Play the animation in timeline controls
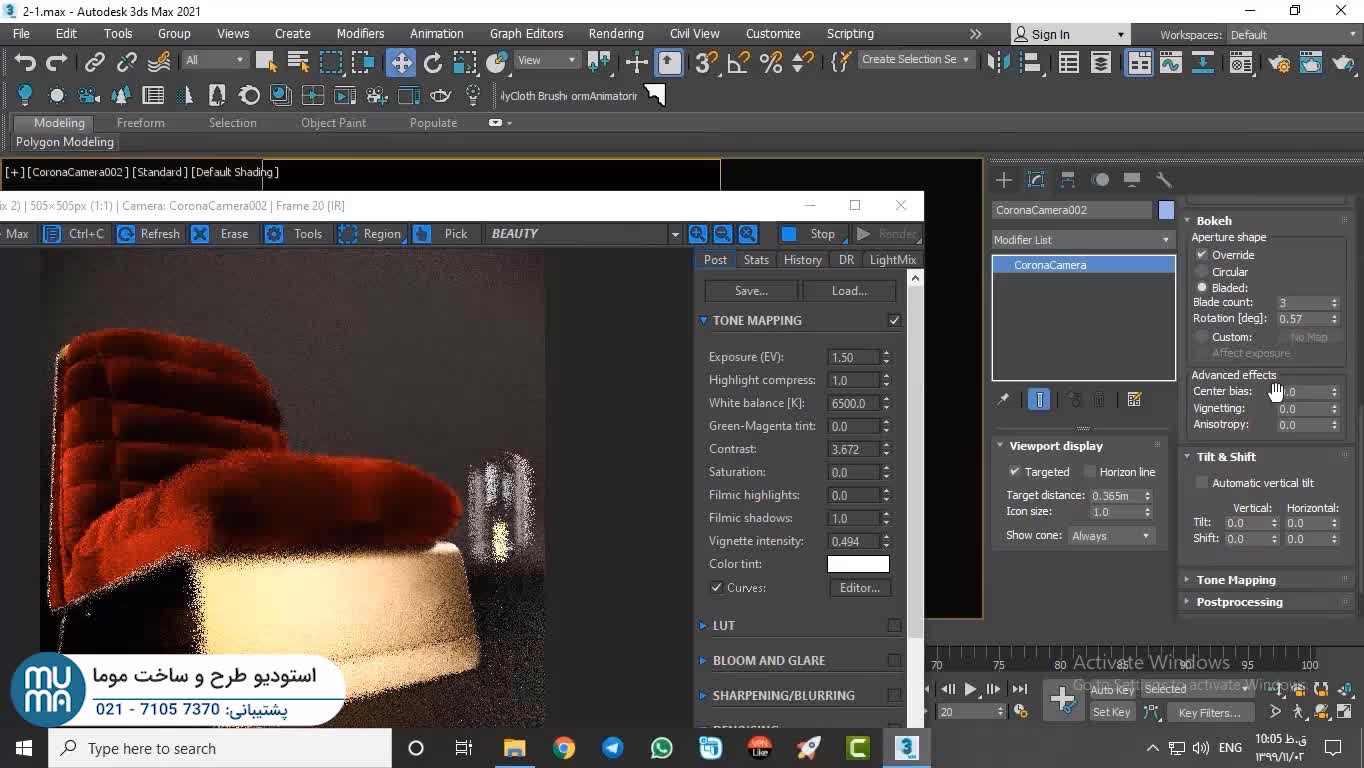1364x768 pixels. pyautogui.click(x=970, y=689)
